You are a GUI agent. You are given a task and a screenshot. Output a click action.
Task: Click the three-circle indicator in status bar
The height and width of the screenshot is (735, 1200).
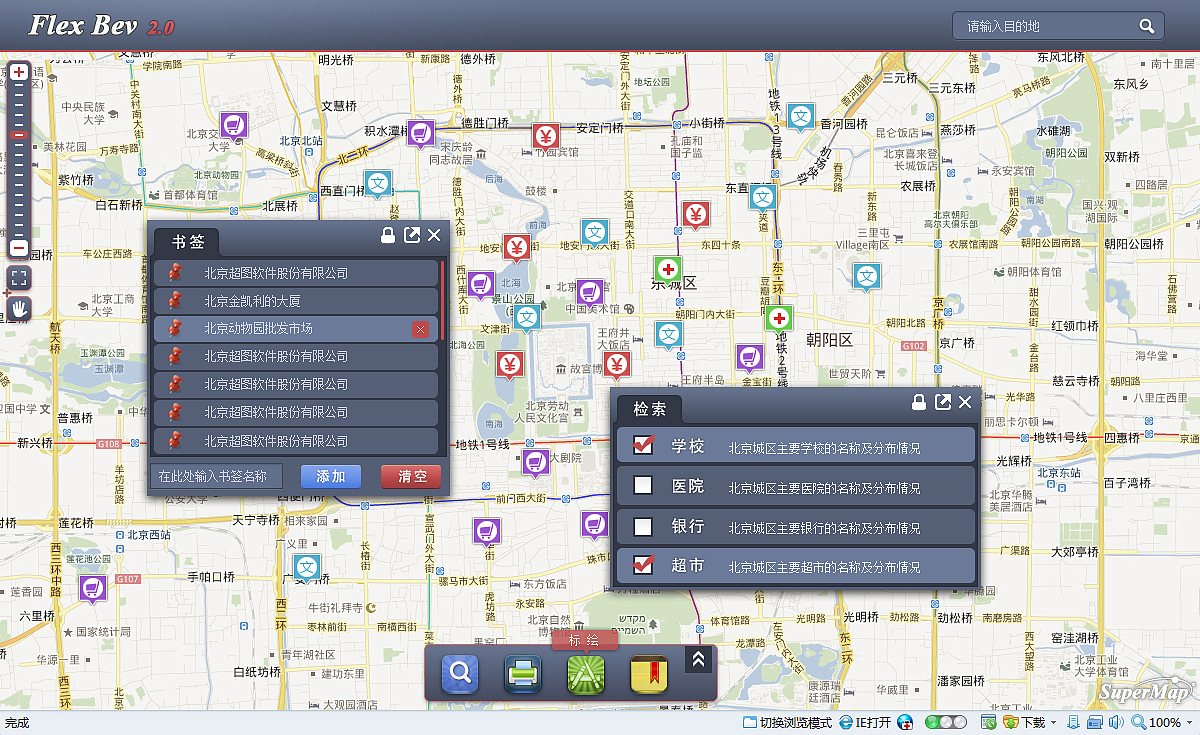[946, 722]
